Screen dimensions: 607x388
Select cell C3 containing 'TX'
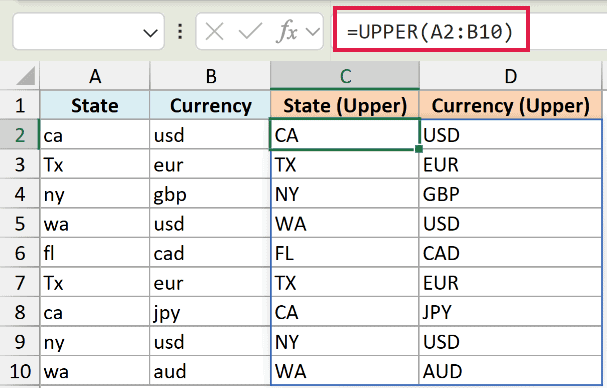345,164
